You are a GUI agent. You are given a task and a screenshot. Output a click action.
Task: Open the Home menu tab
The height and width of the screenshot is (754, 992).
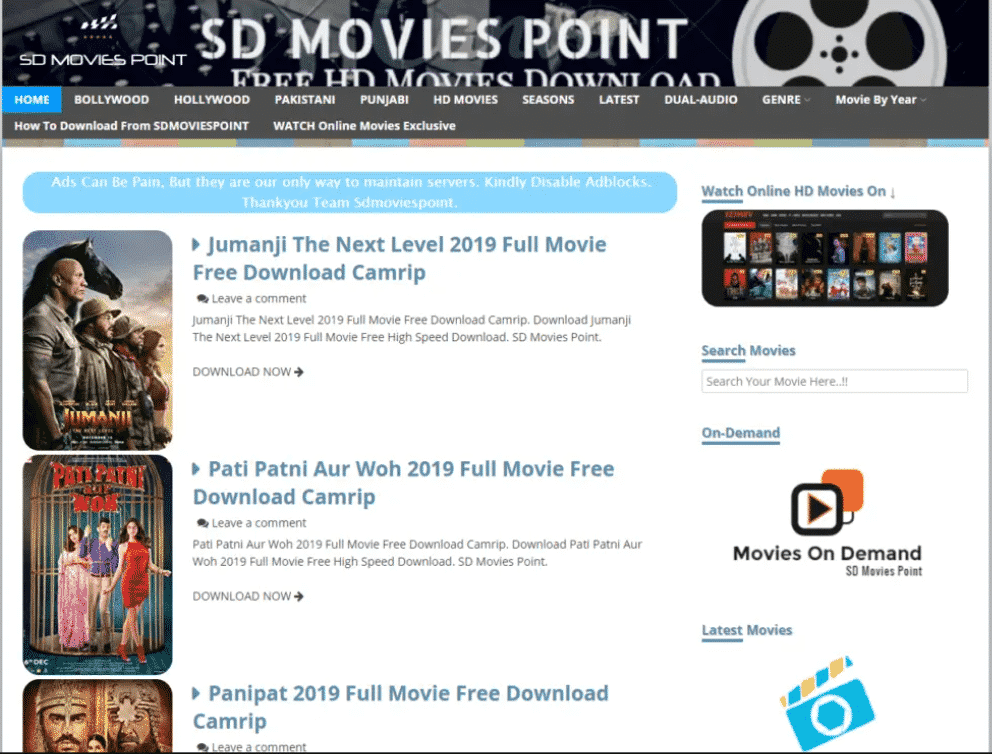click(x=32, y=99)
